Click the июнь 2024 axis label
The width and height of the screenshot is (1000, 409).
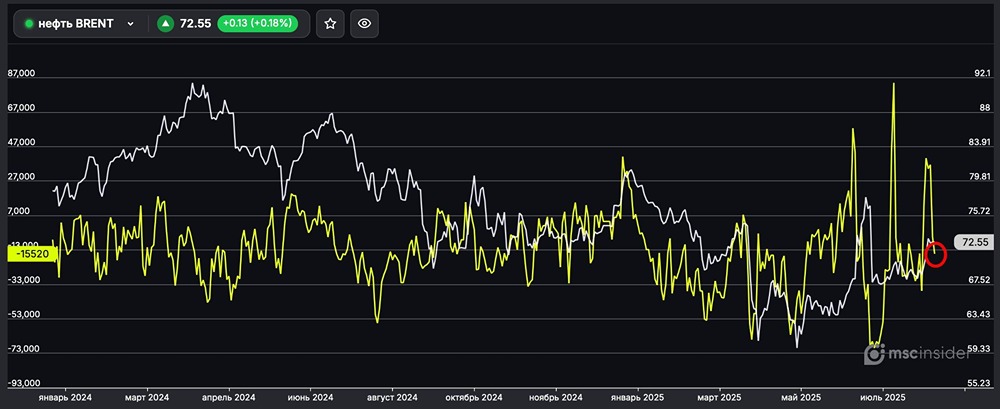point(311,396)
